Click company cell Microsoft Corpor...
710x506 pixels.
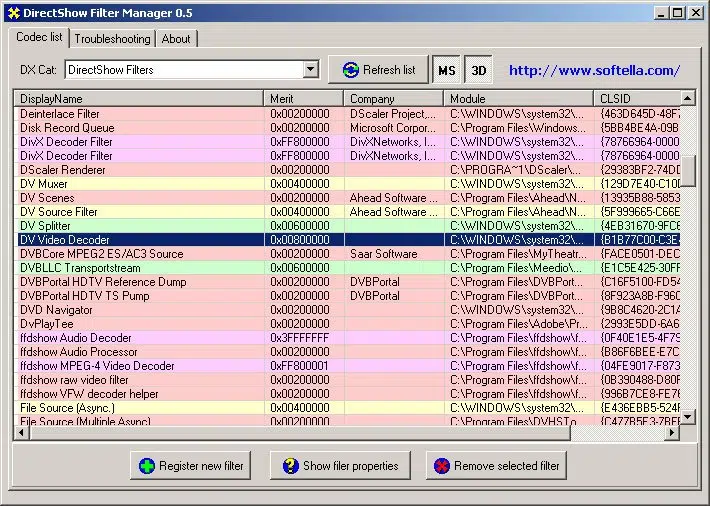click(393, 128)
